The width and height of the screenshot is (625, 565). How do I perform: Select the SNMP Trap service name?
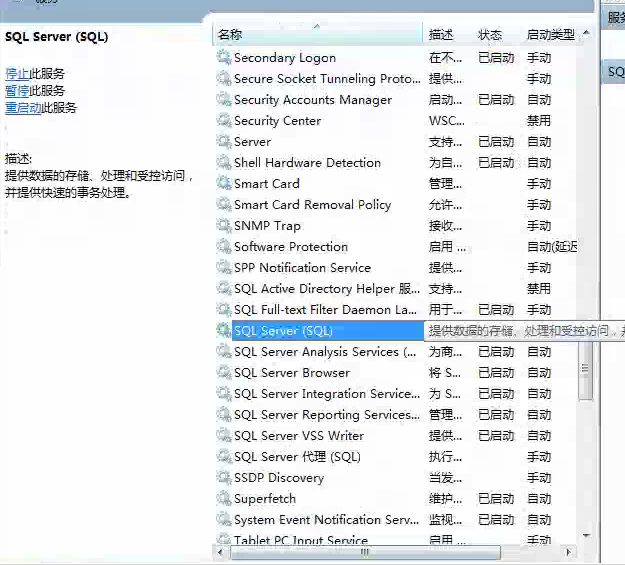(267, 226)
